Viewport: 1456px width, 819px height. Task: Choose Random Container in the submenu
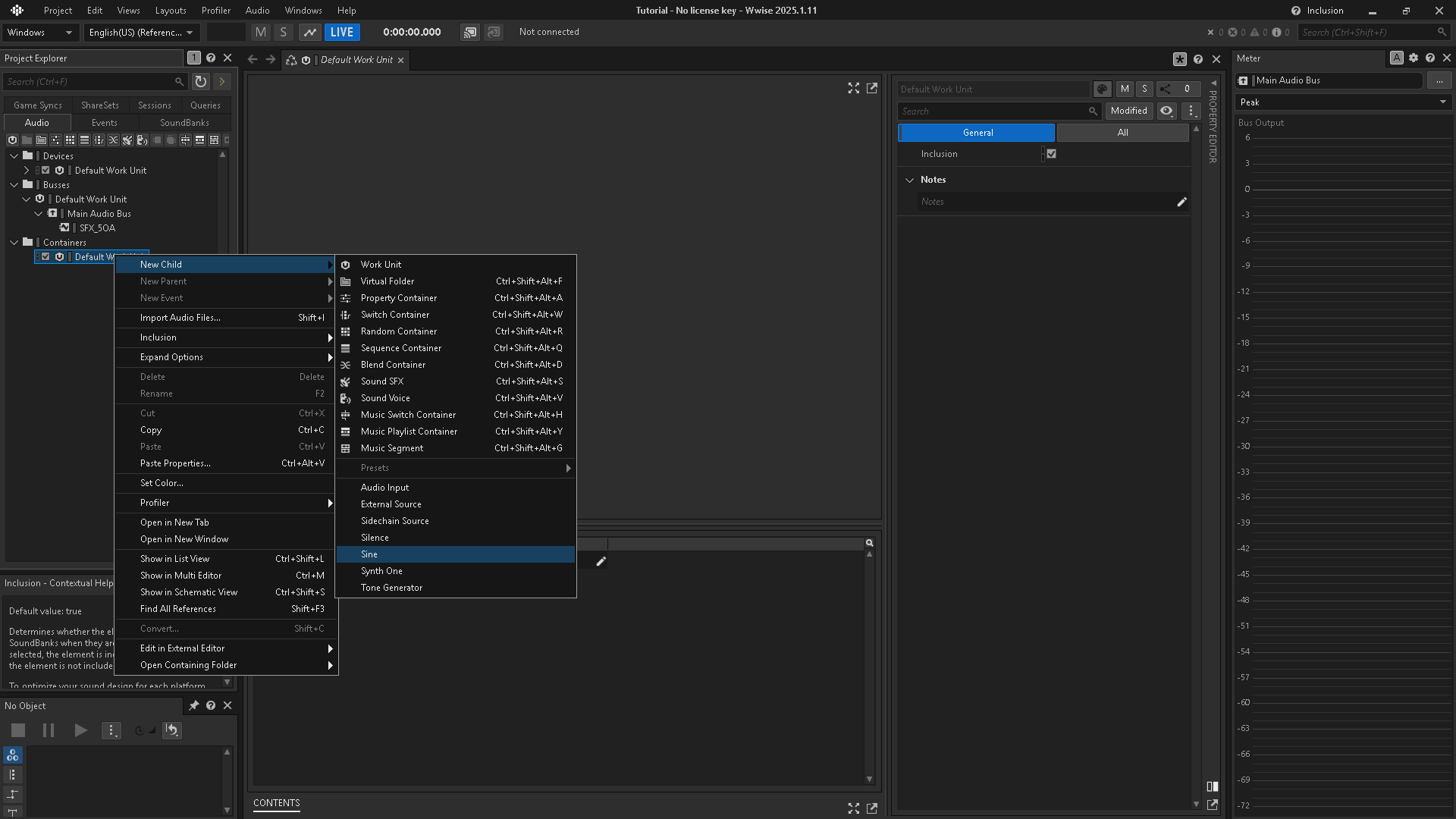(455, 331)
